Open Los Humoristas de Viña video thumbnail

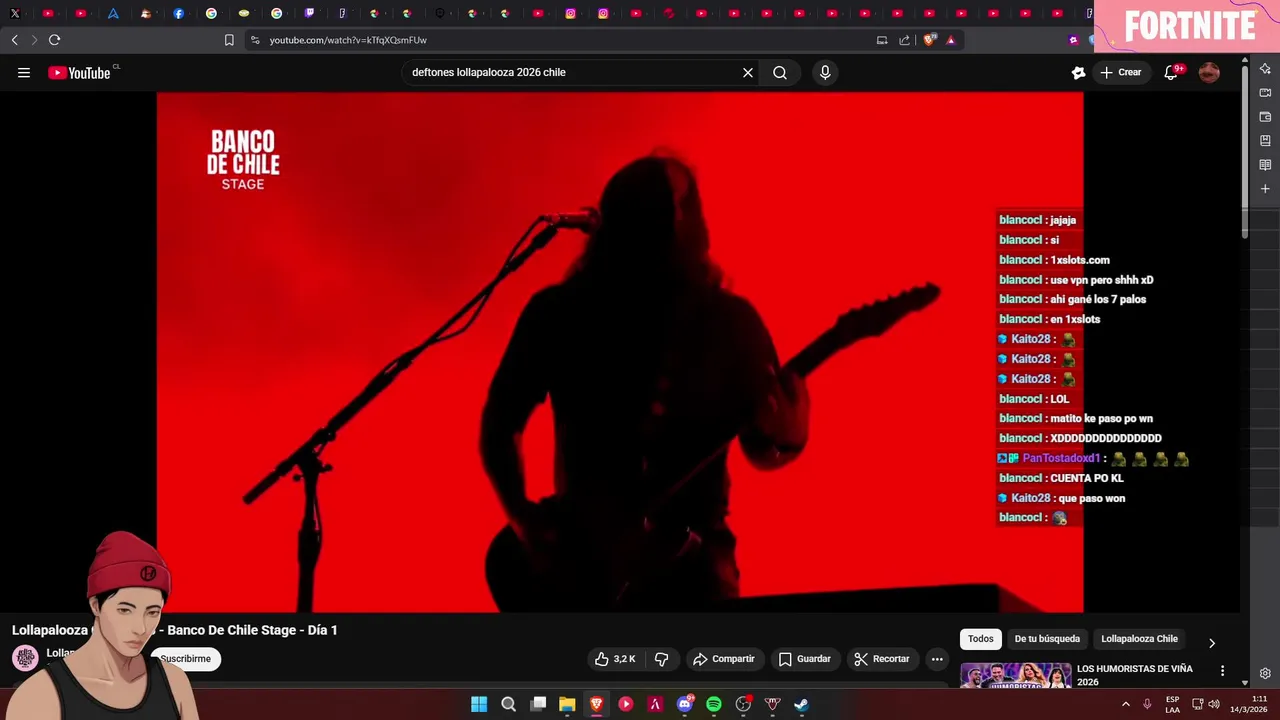pos(1015,676)
